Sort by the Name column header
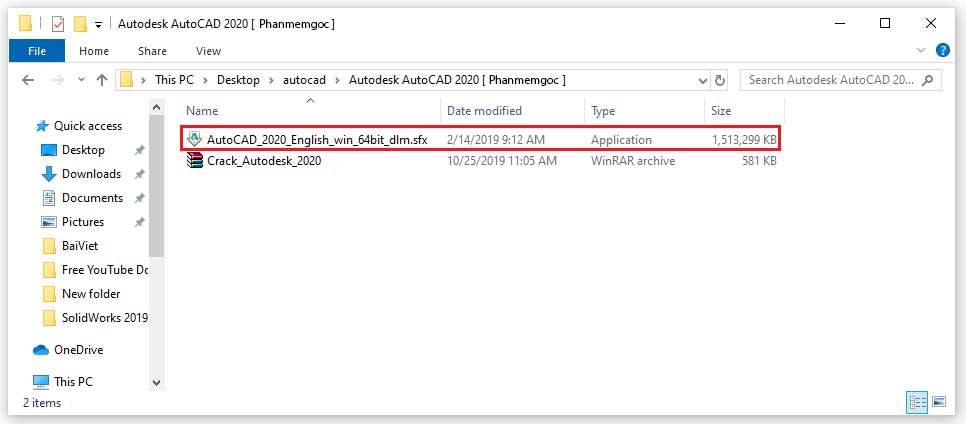 (202, 111)
